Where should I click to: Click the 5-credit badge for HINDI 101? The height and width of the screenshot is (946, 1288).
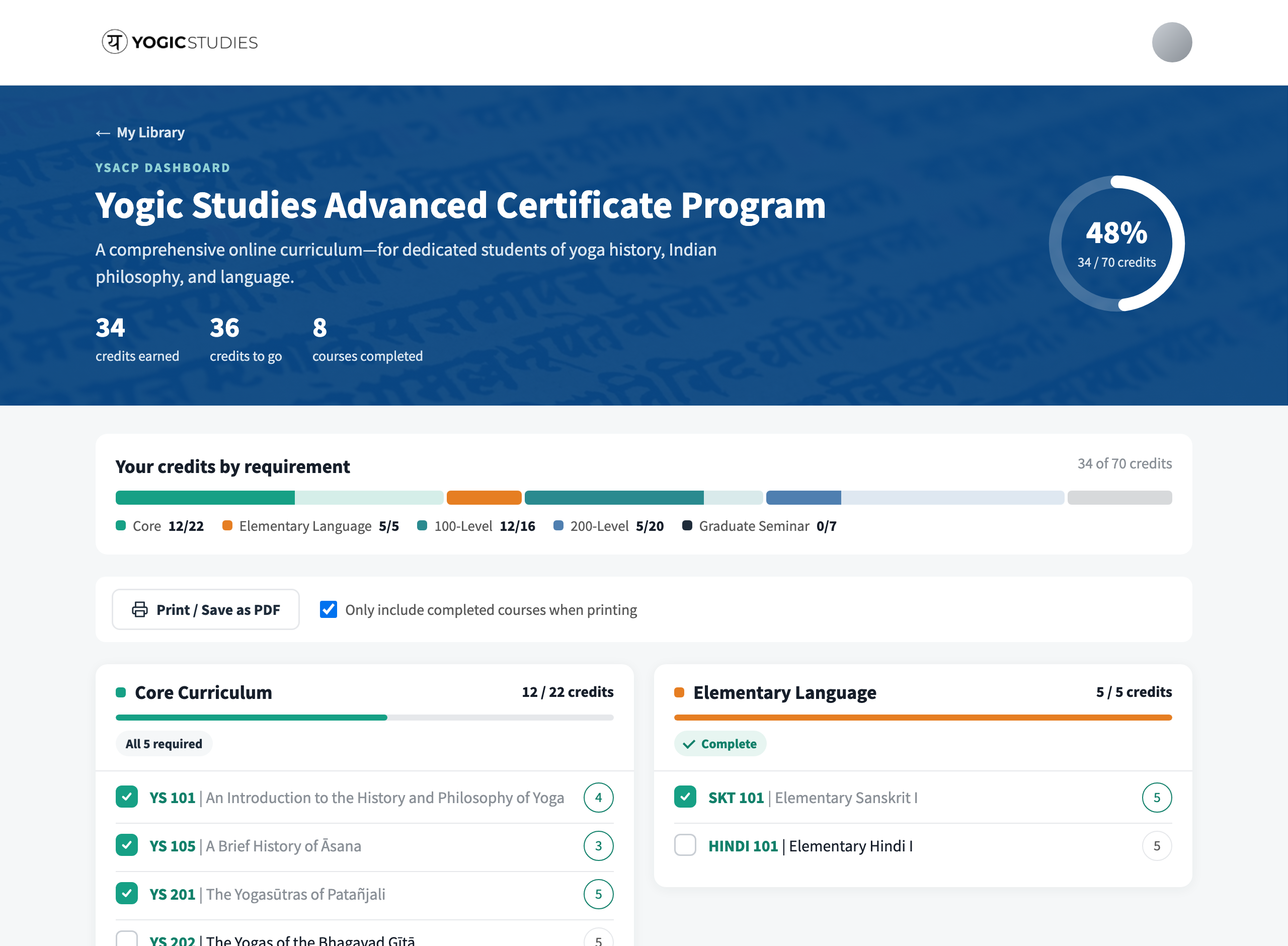[x=1156, y=846]
